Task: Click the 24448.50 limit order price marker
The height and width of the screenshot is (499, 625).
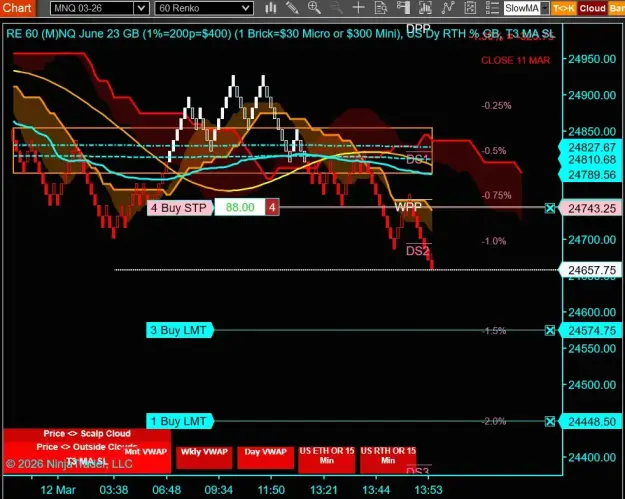Action: click(x=592, y=421)
